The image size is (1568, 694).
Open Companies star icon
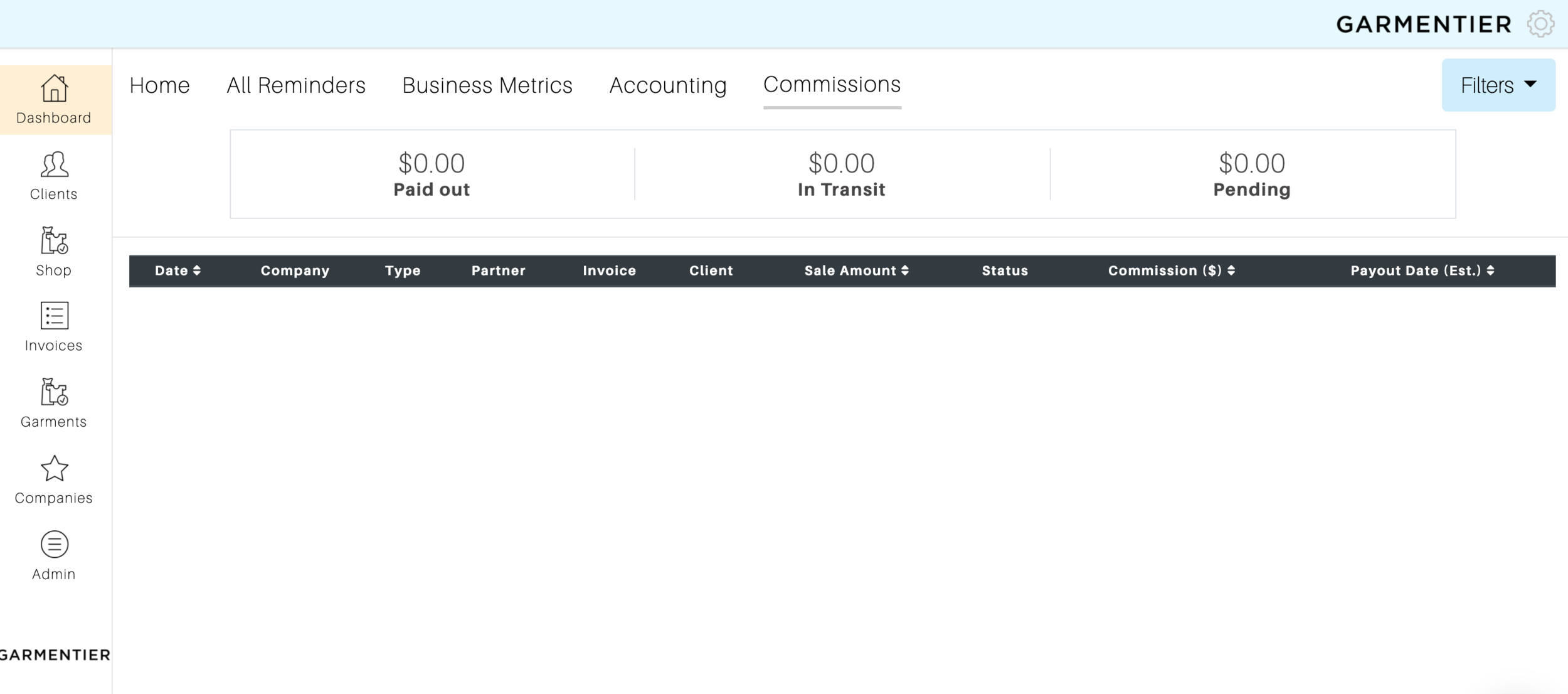click(x=55, y=469)
